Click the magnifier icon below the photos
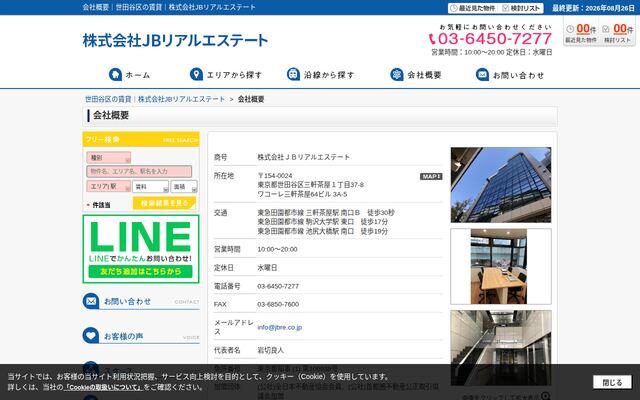This screenshot has width=640, height=400. 545,396
